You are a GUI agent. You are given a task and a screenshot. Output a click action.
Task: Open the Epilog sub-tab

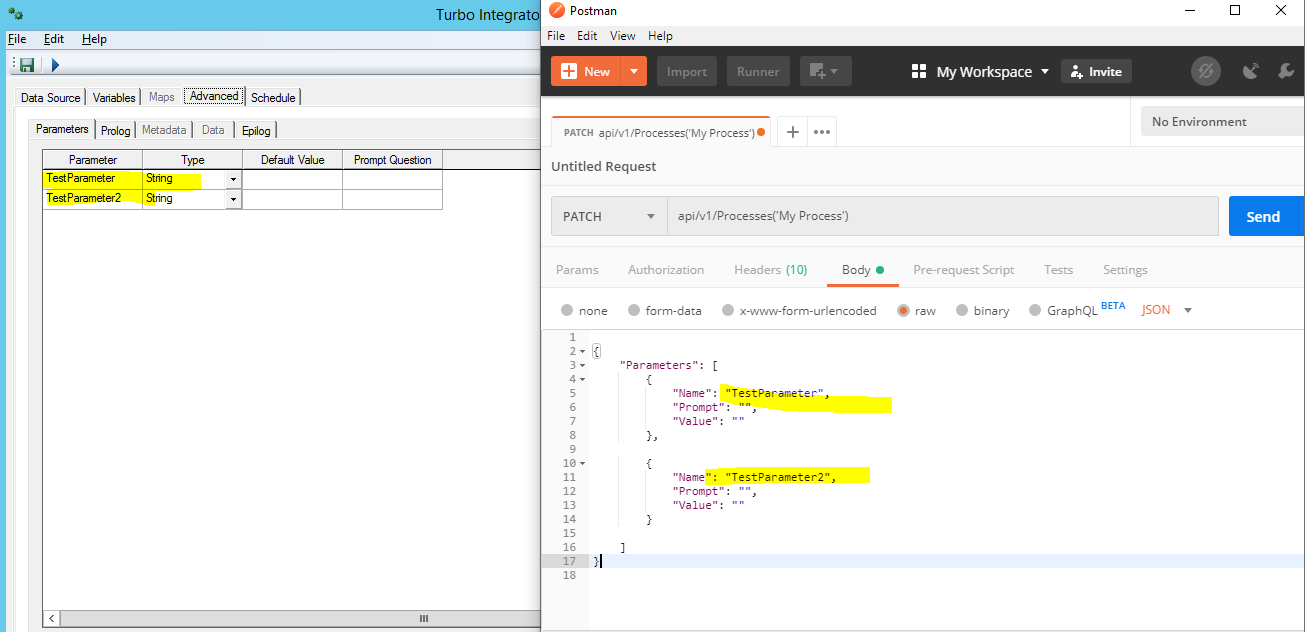(x=256, y=130)
